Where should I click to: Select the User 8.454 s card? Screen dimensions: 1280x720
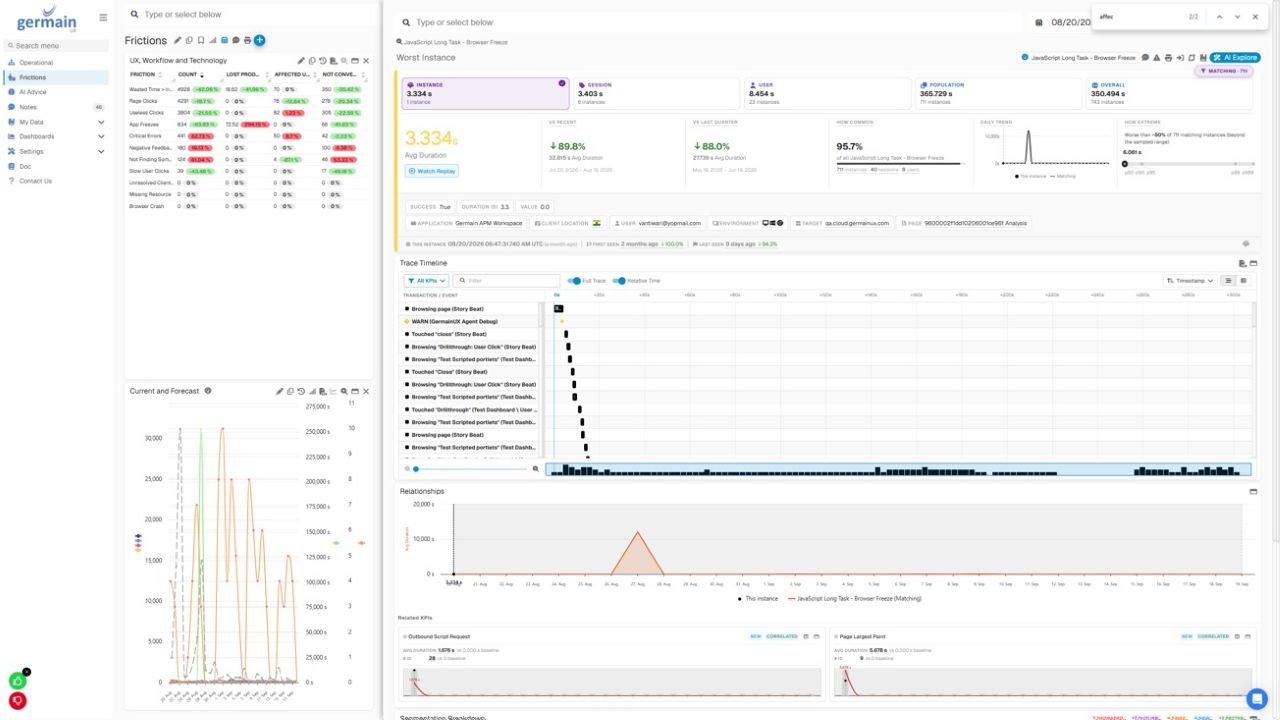click(x=826, y=93)
